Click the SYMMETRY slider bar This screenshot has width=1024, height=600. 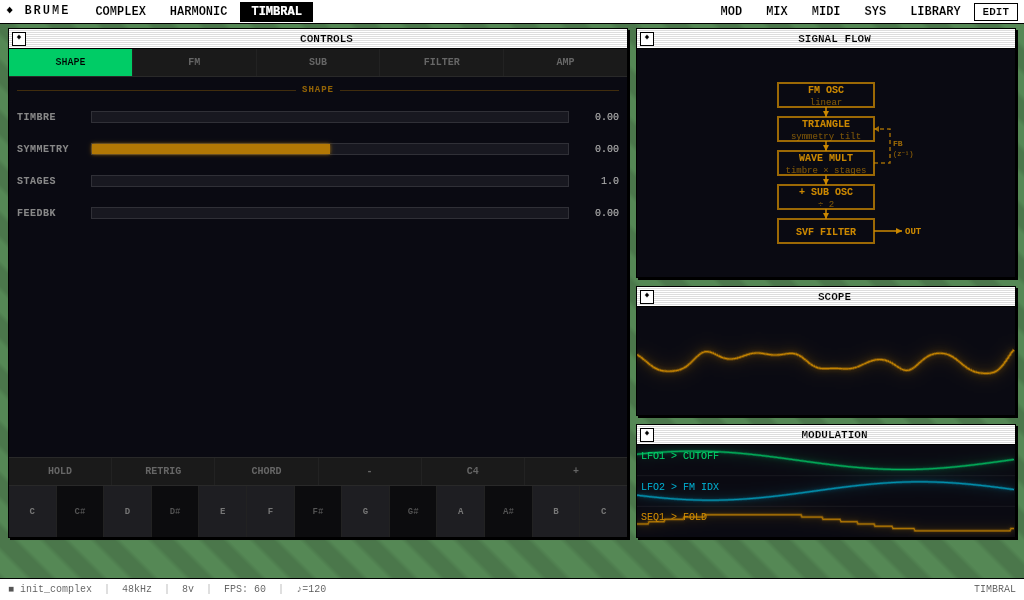329,149
